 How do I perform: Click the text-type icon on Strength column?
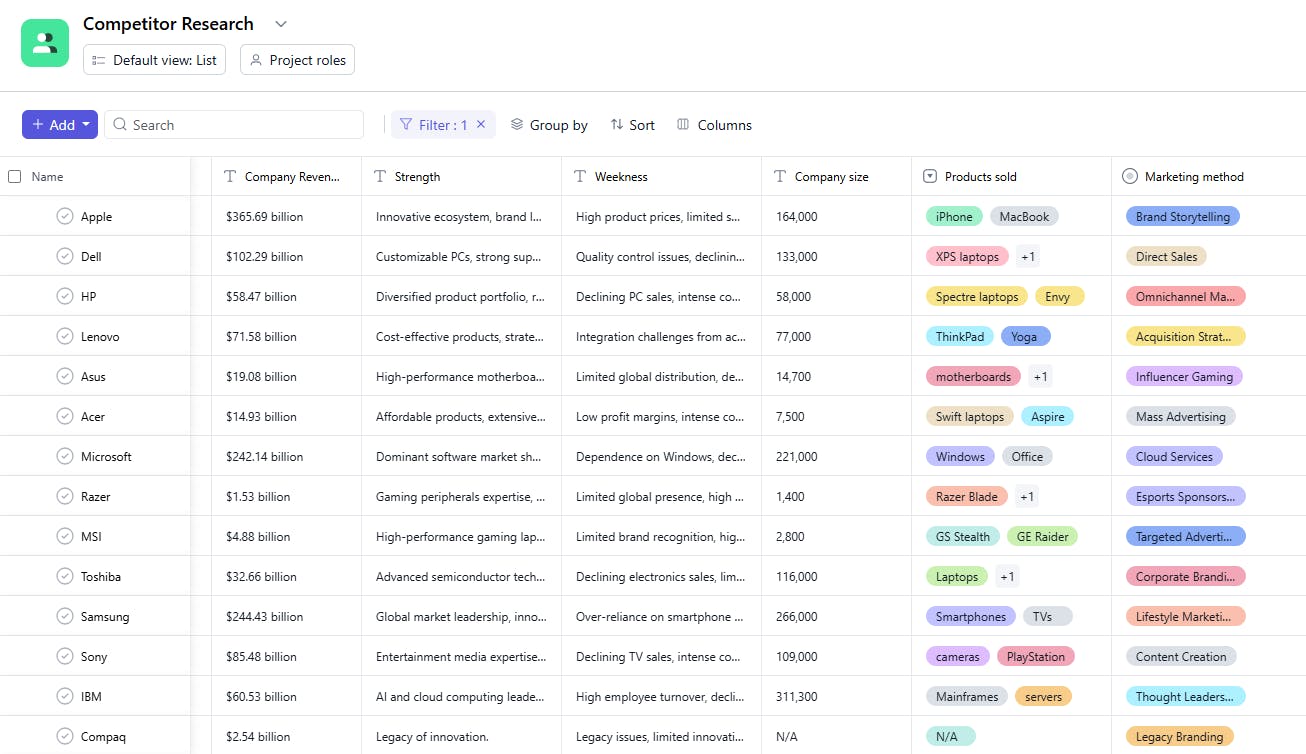click(380, 177)
